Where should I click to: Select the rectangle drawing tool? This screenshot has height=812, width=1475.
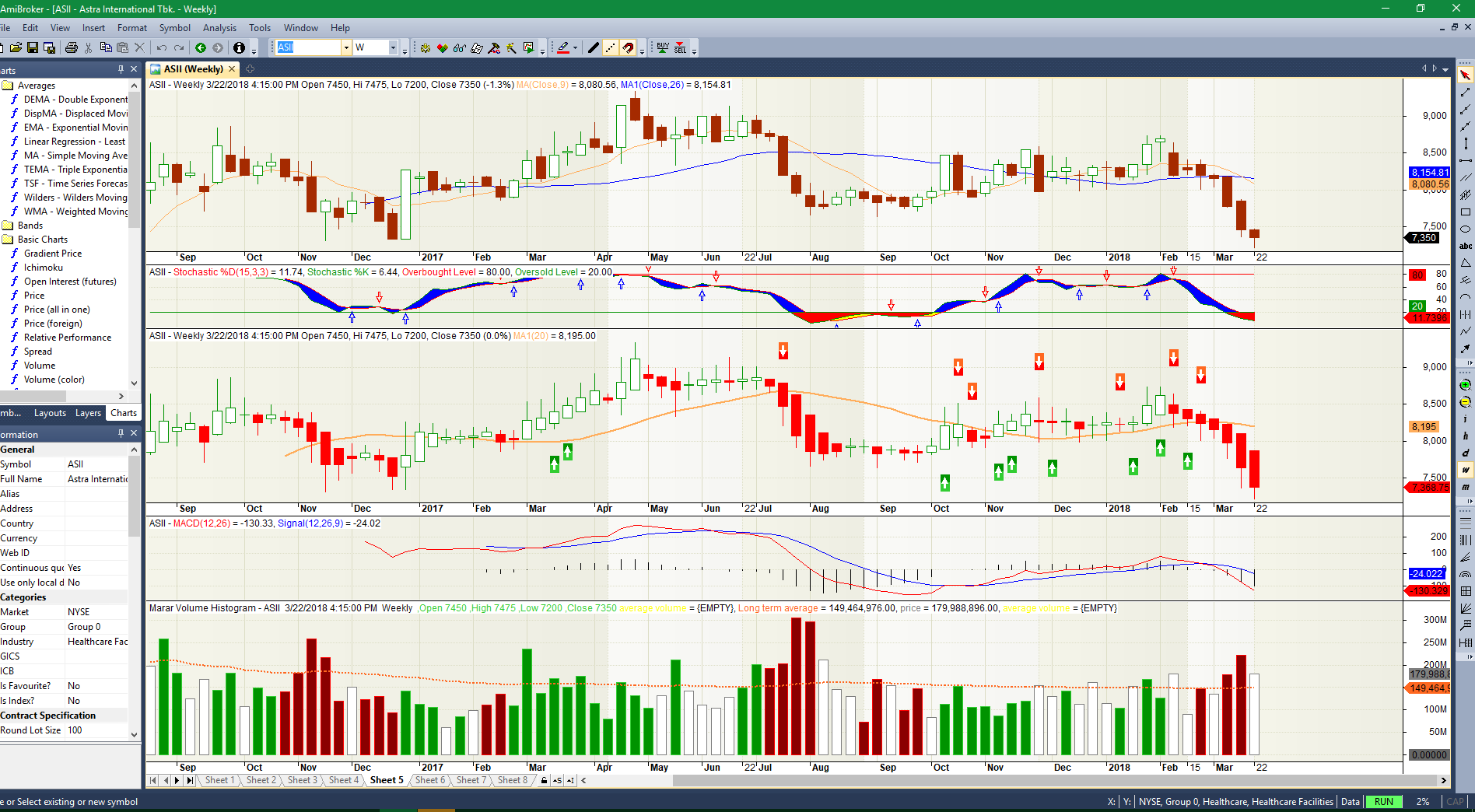[1466, 212]
